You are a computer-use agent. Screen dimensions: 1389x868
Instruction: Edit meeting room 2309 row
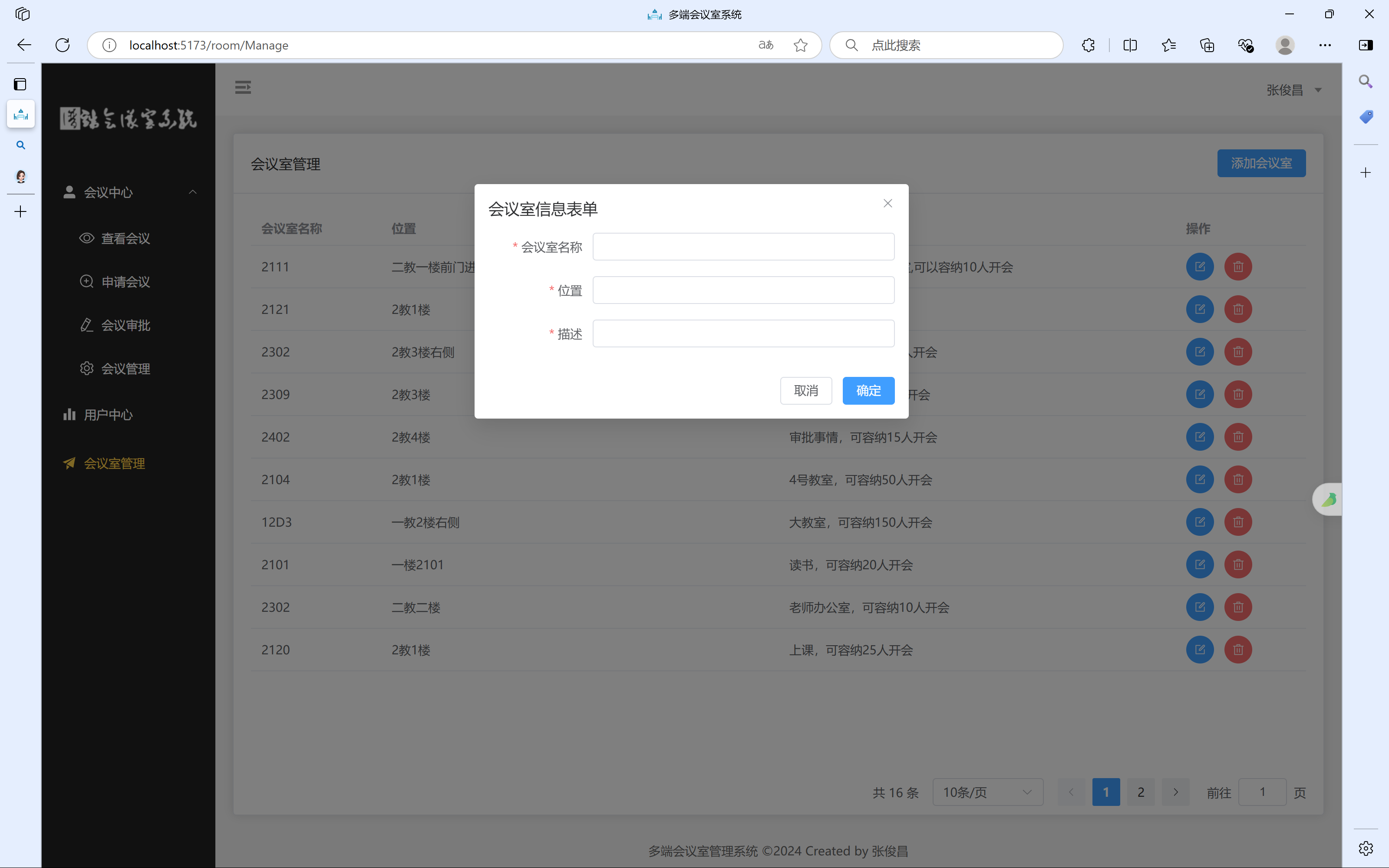pos(1200,394)
